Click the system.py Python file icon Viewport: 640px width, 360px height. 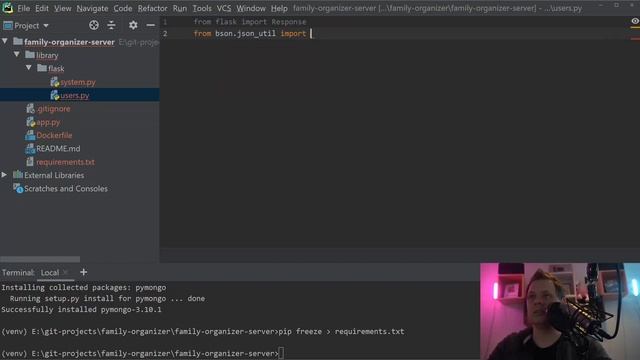pos(55,82)
